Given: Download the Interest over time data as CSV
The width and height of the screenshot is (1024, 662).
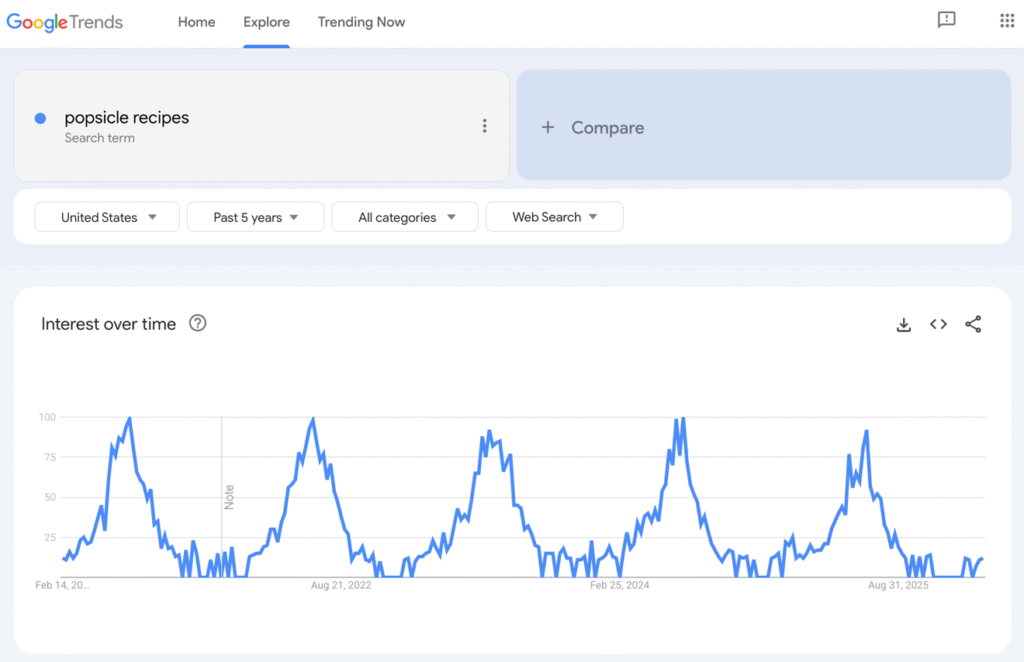Looking at the screenshot, I should [x=903, y=324].
